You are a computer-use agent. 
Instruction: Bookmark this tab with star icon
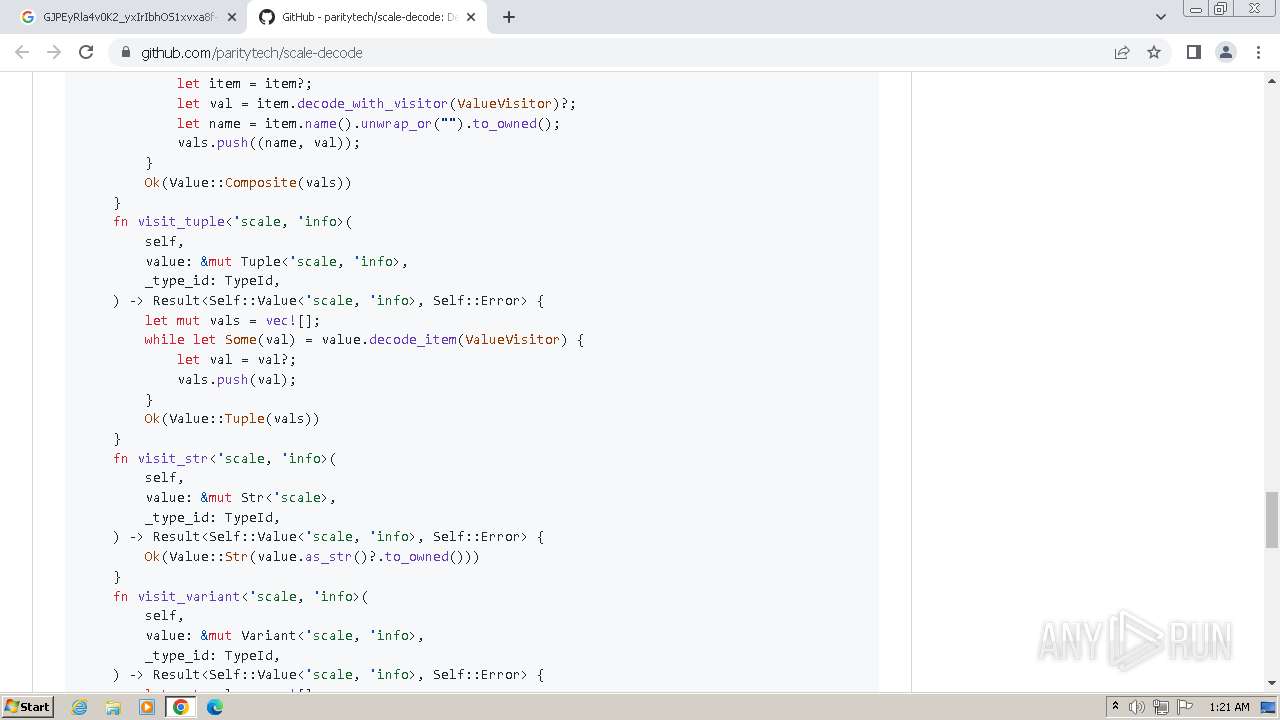(1154, 52)
